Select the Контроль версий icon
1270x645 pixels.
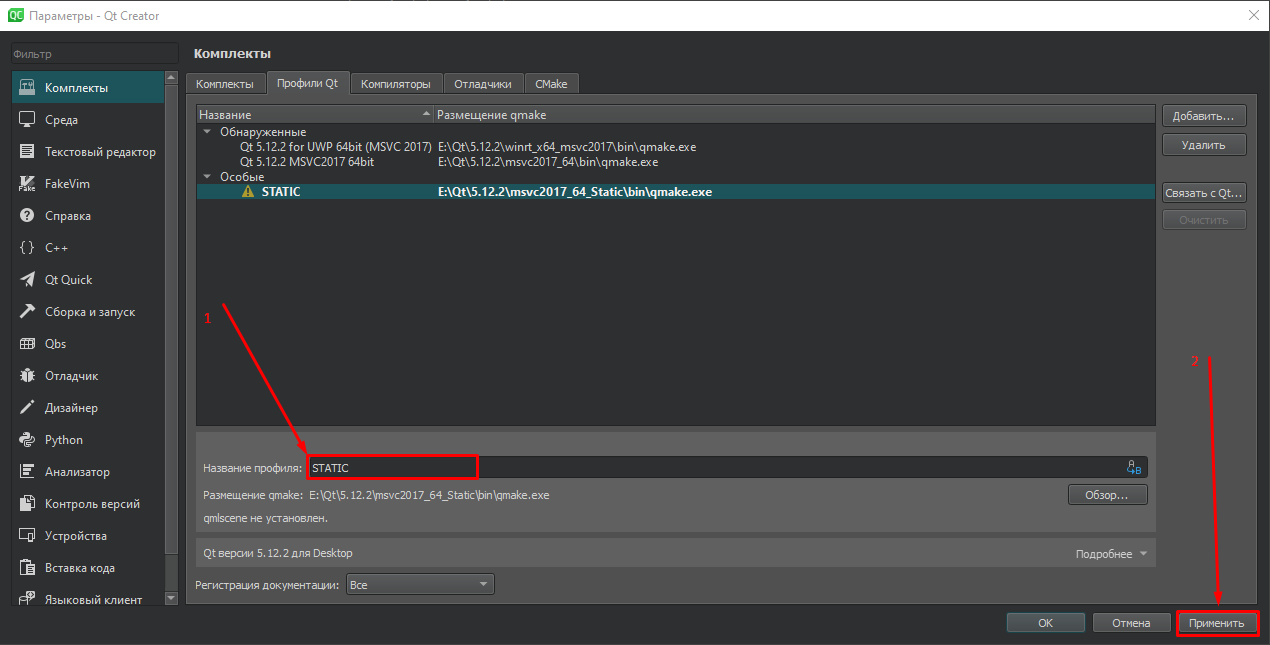click(28, 504)
